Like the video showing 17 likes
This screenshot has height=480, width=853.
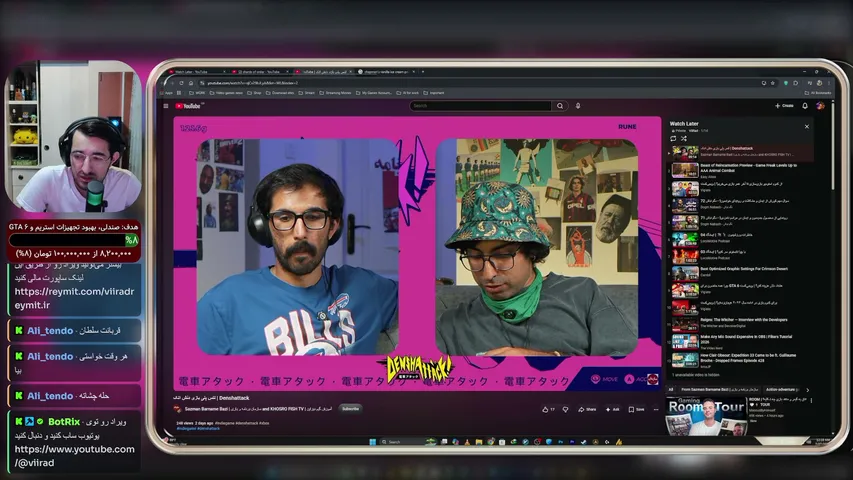[x=548, y=409]
